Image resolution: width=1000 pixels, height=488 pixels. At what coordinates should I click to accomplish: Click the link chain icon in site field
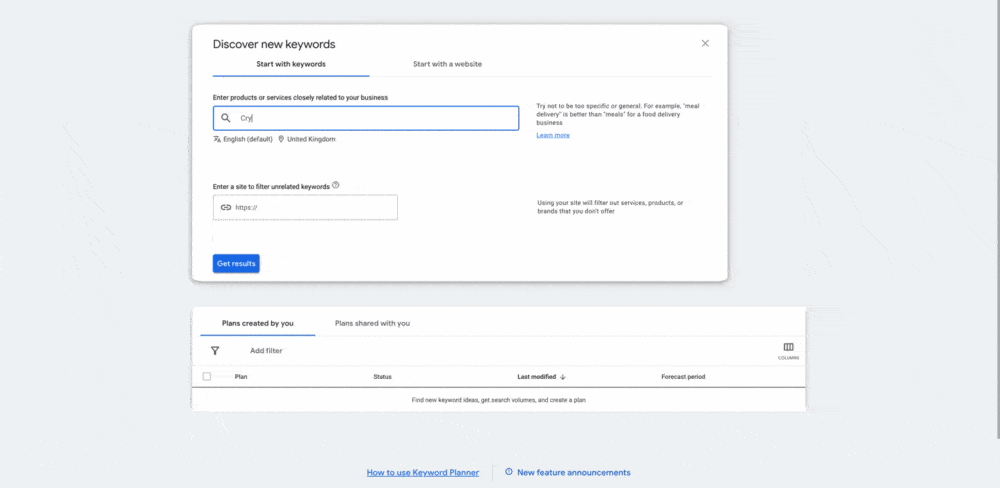point(226,207)
